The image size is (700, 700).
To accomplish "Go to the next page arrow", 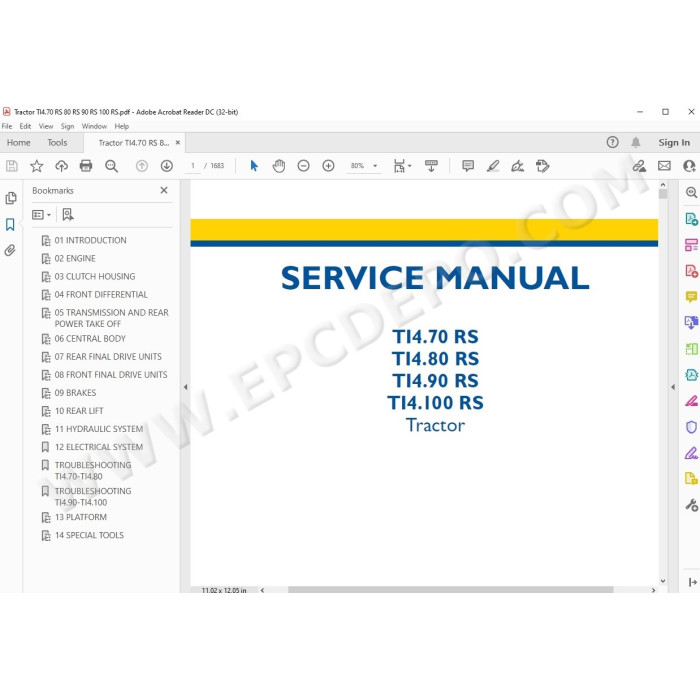I will (167, 166).
